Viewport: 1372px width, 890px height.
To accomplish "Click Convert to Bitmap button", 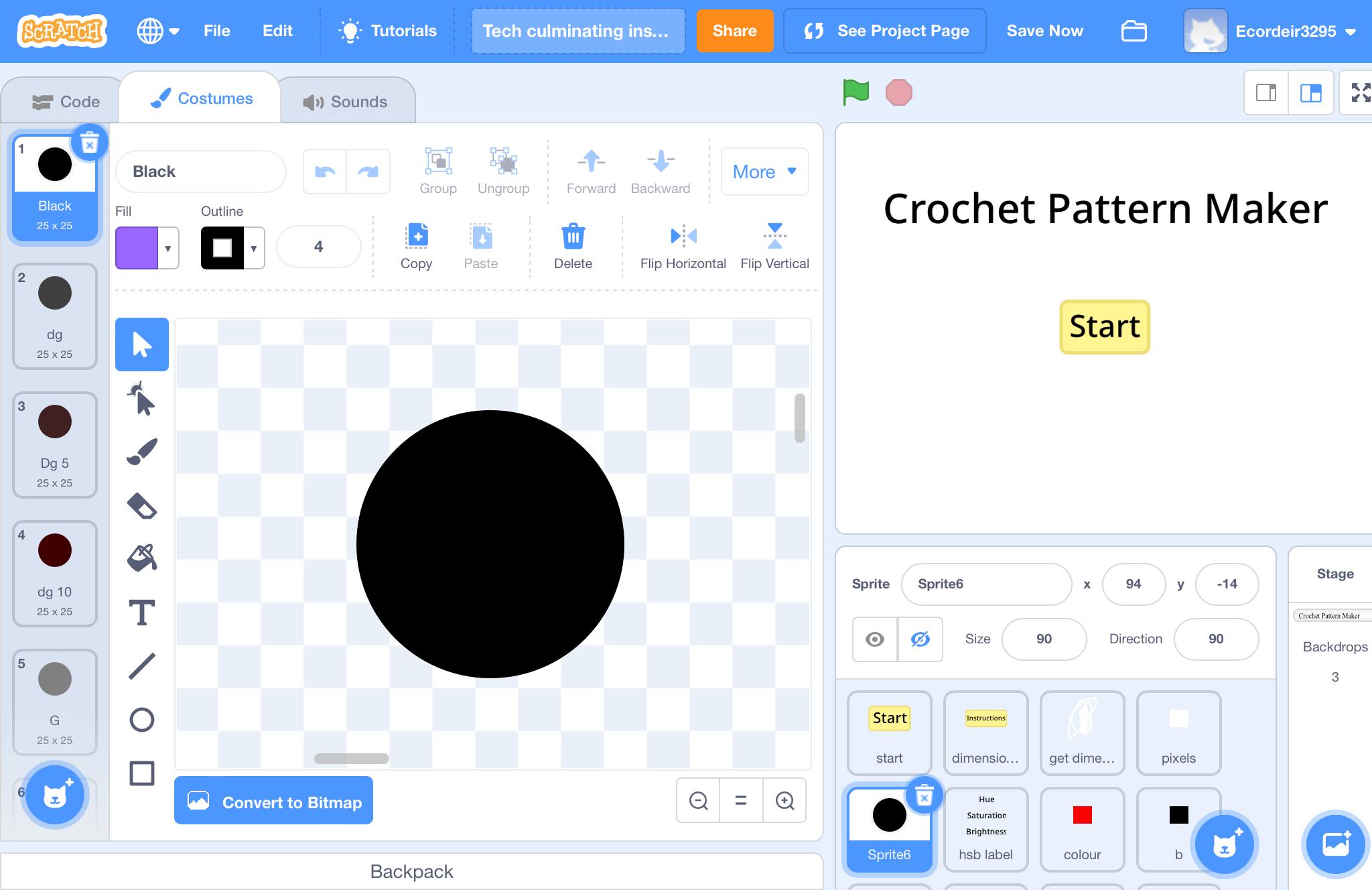I will coord(273,802).
